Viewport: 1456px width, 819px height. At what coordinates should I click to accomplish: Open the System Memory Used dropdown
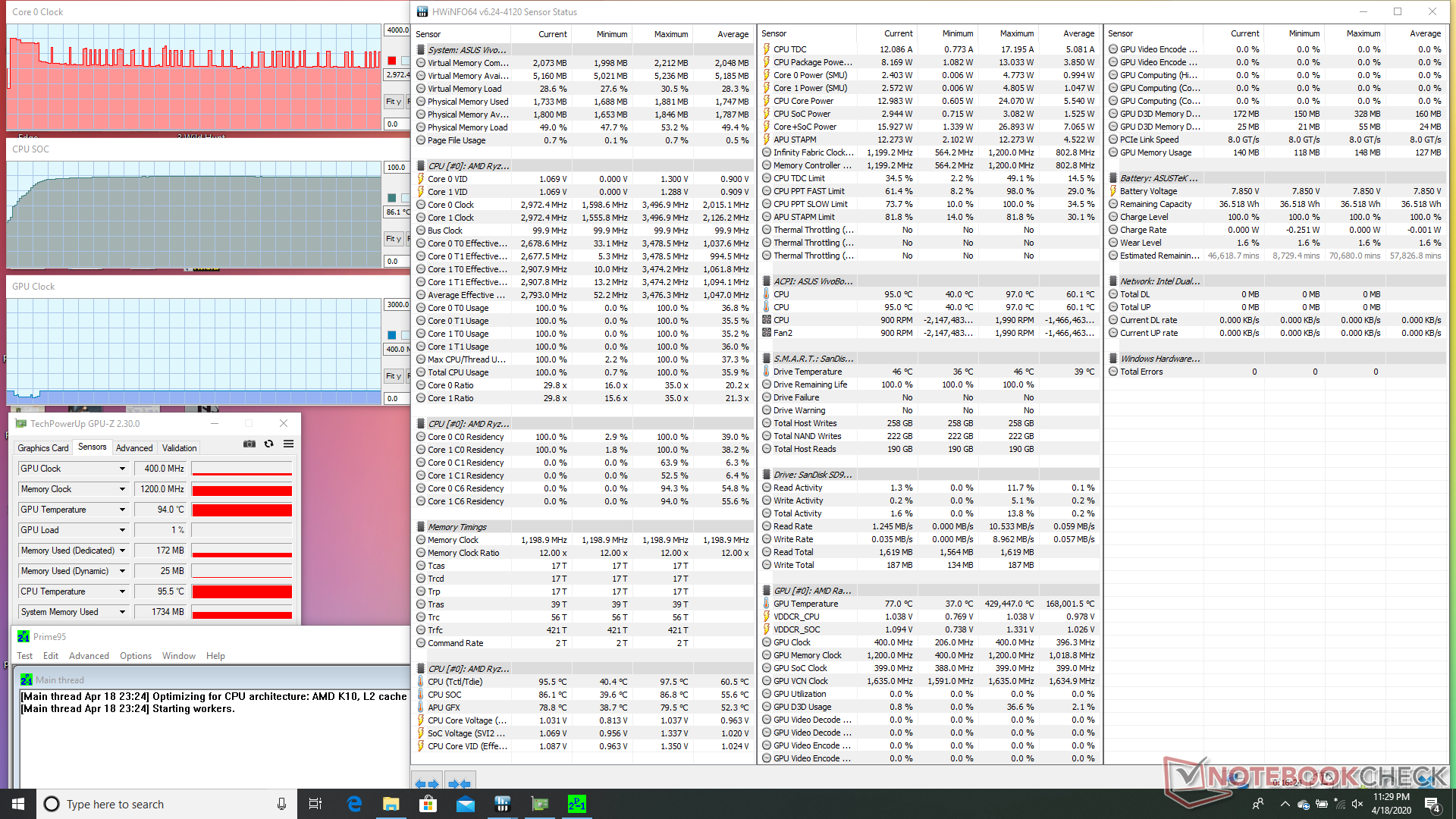coord(122,612)
